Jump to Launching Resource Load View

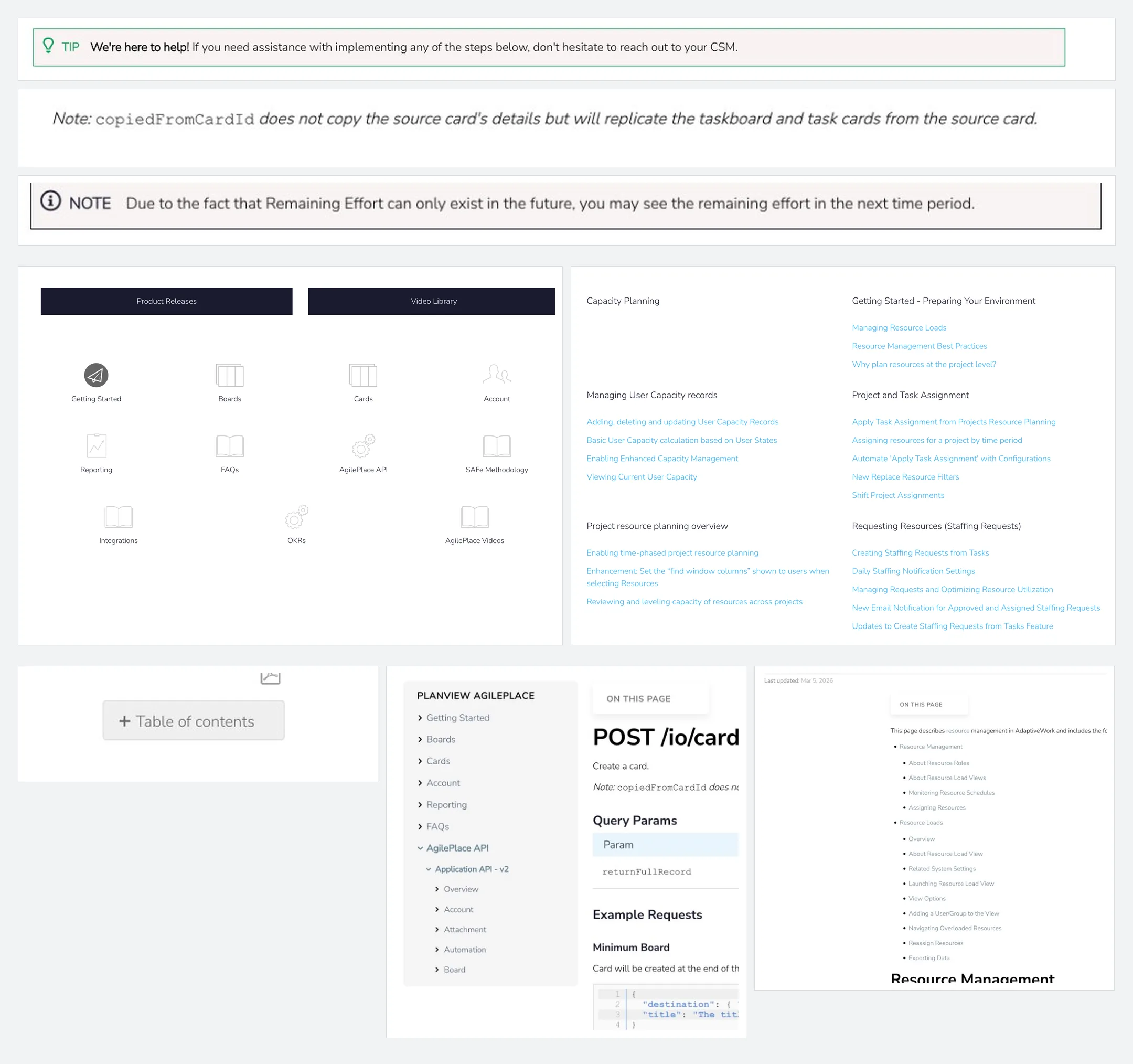951,884
